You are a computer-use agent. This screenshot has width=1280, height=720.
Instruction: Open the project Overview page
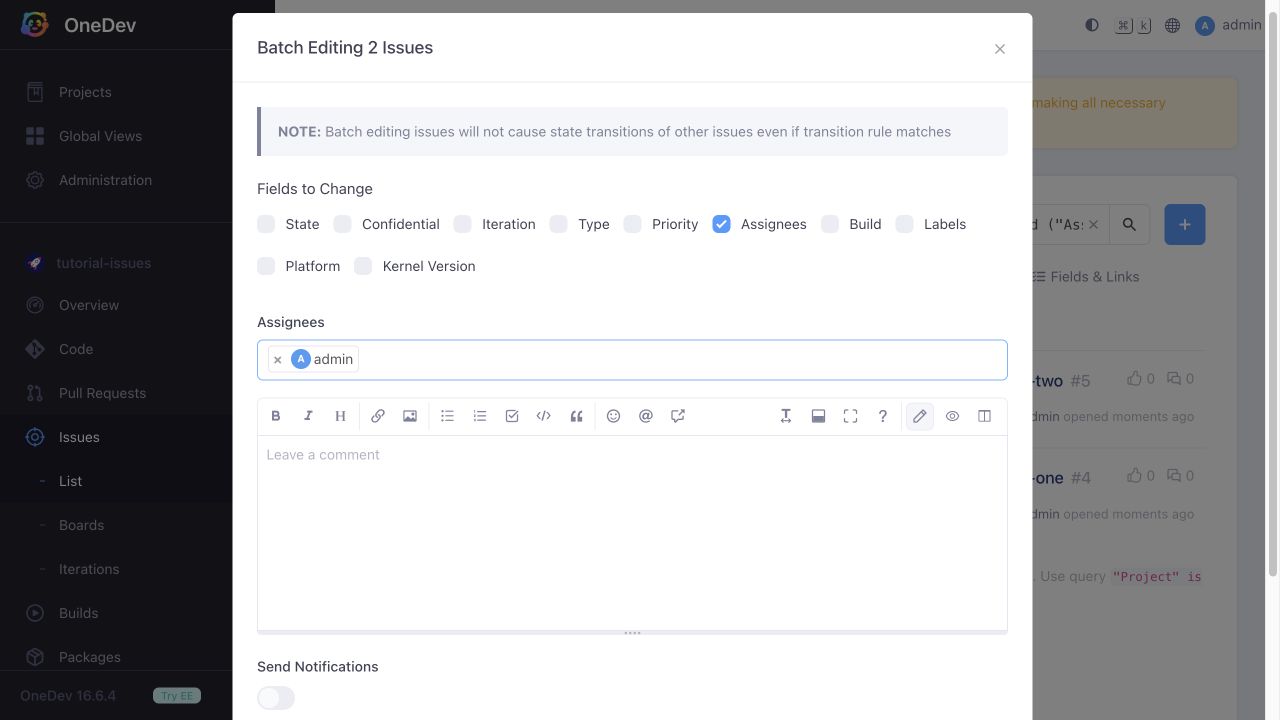tap(89, 305)
